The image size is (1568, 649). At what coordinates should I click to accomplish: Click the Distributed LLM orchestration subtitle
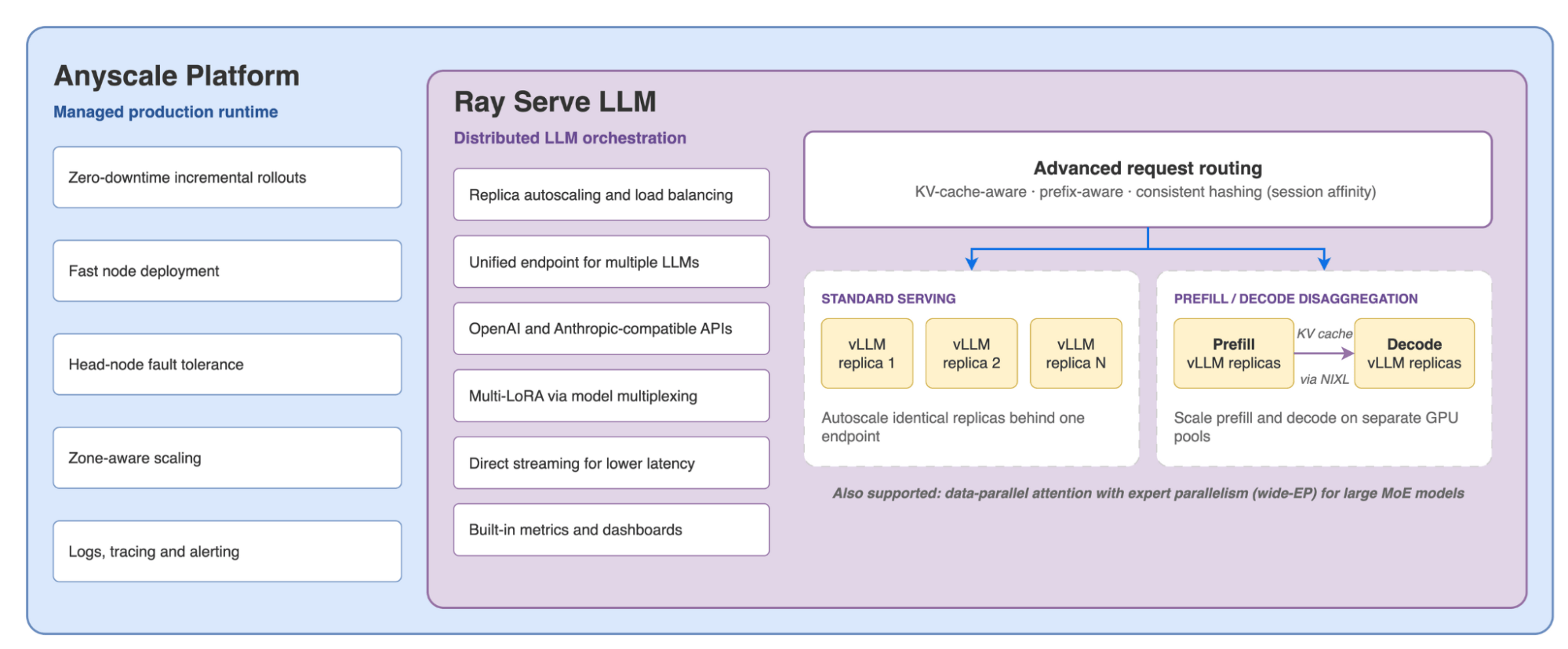click(570, 138)
